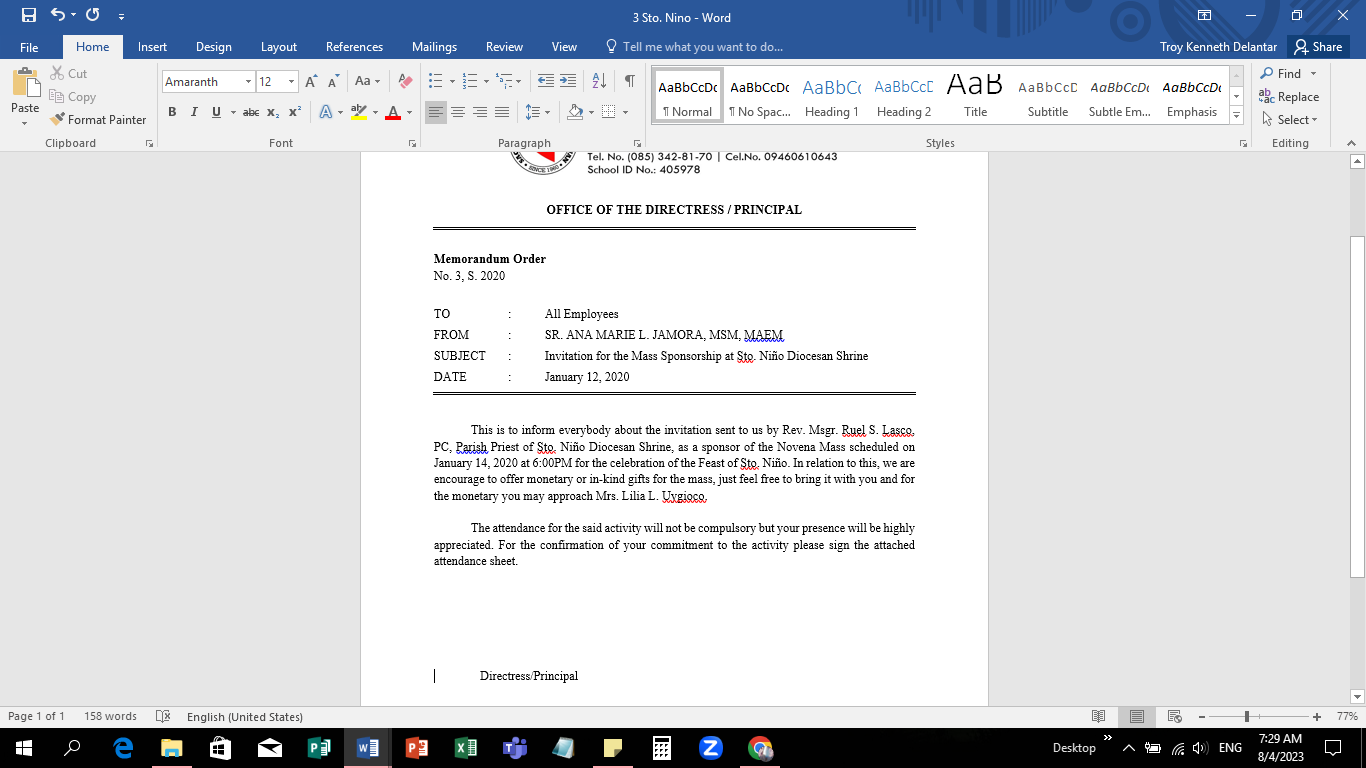
Task: Open the File menu
Action: [x=29, y=47]
